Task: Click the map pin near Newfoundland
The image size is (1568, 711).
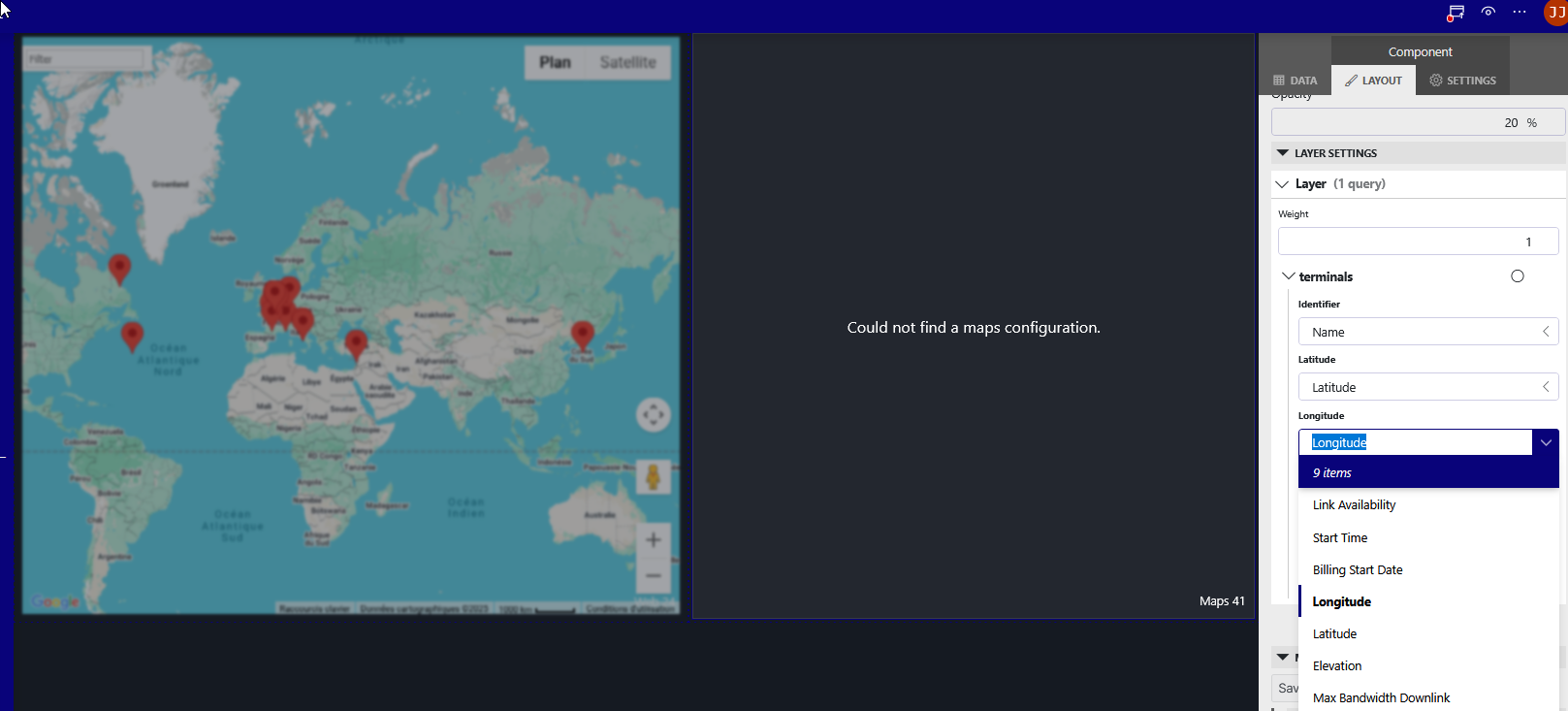Action: pyautogui.click(x=119, y=269)
